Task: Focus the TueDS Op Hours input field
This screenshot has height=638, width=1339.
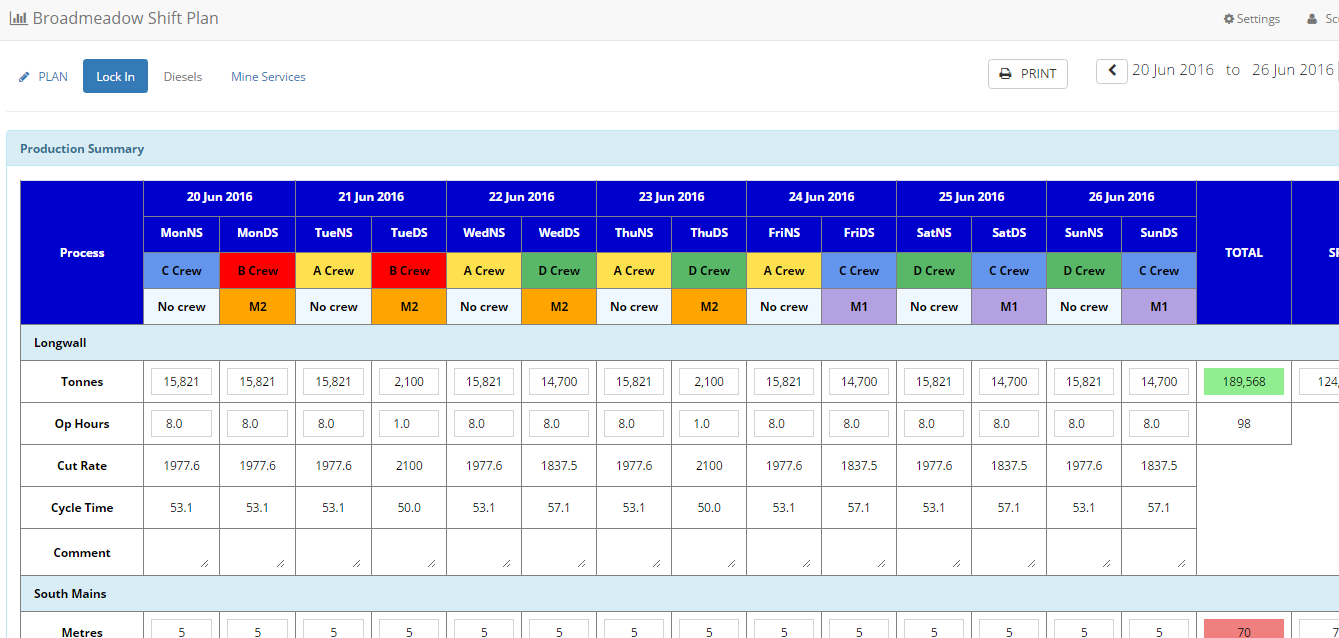Action: (x=408, y=424)
